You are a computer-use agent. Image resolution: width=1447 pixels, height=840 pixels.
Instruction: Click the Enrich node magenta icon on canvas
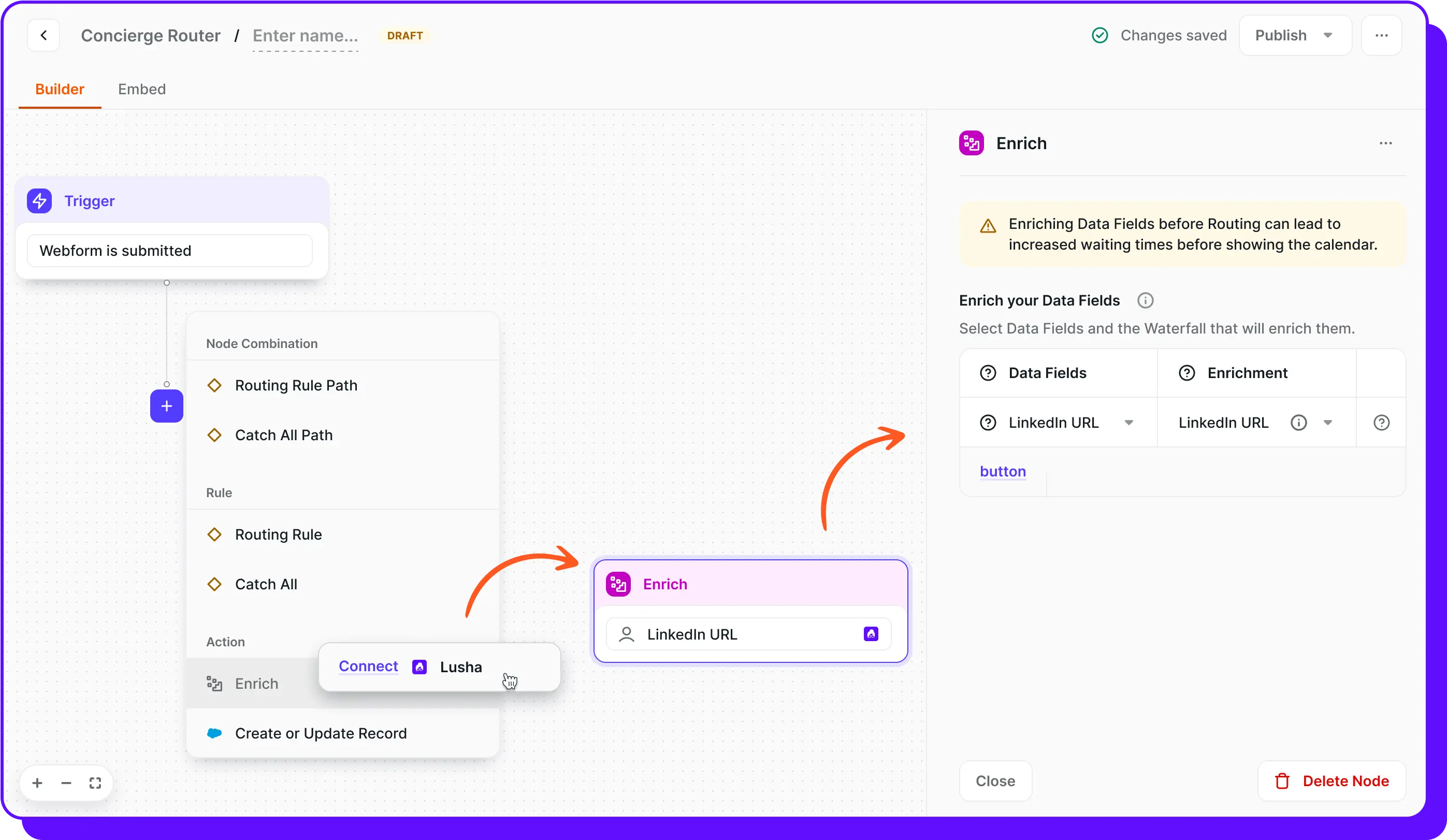[618, 585]
